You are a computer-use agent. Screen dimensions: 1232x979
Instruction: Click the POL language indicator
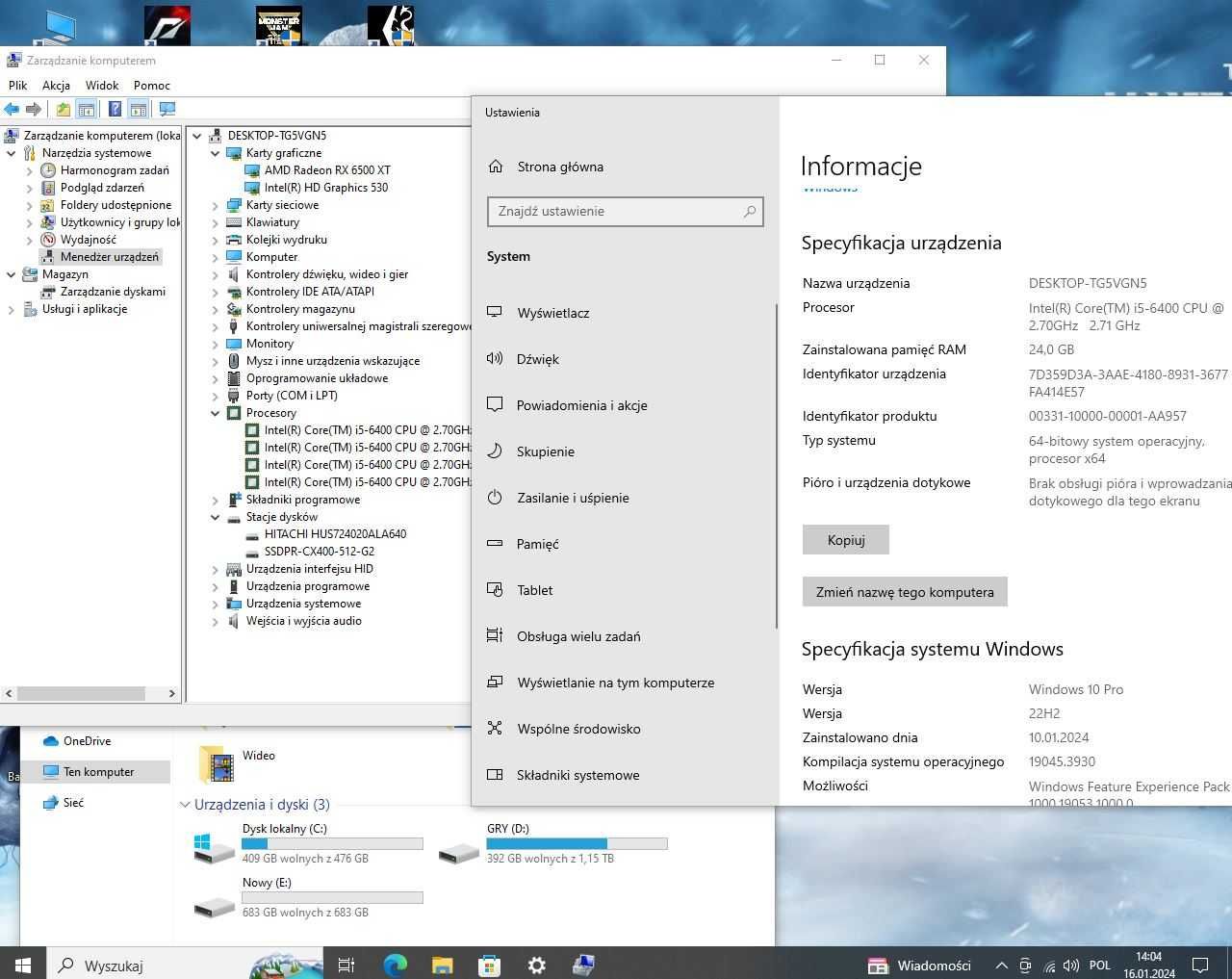click(1100, 965)
